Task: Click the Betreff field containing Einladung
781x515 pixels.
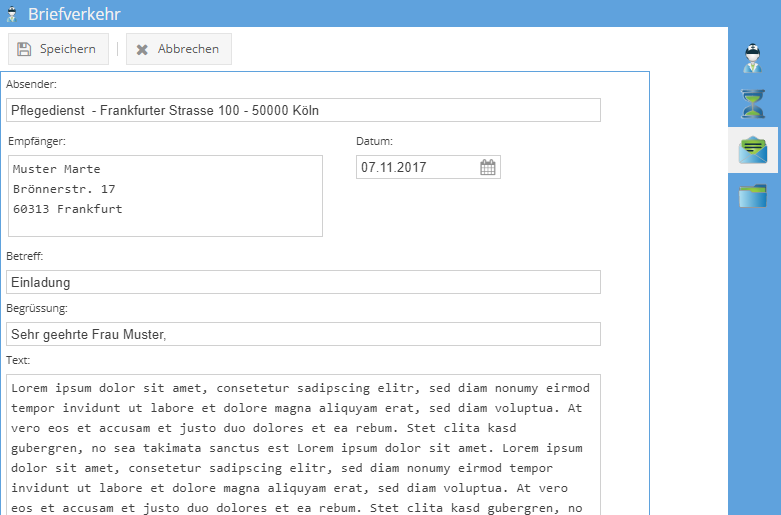Action: coord(303,282)
